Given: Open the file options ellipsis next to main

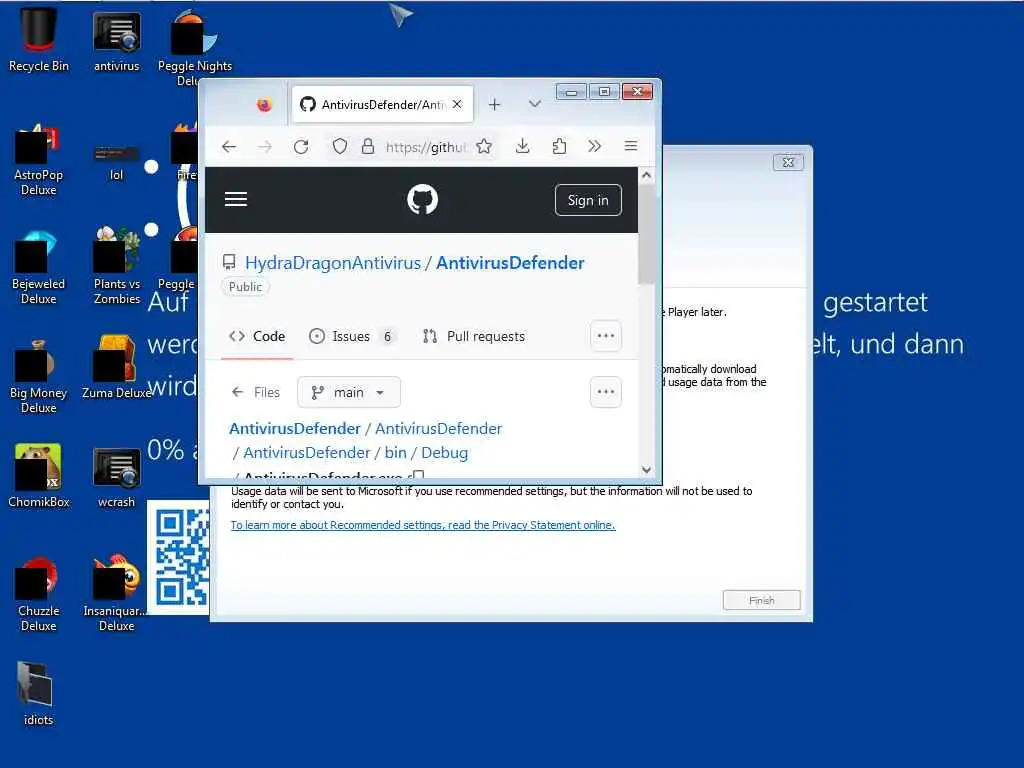Looking at the screenshot, I should pyautogui.click(x=605, y=392).
